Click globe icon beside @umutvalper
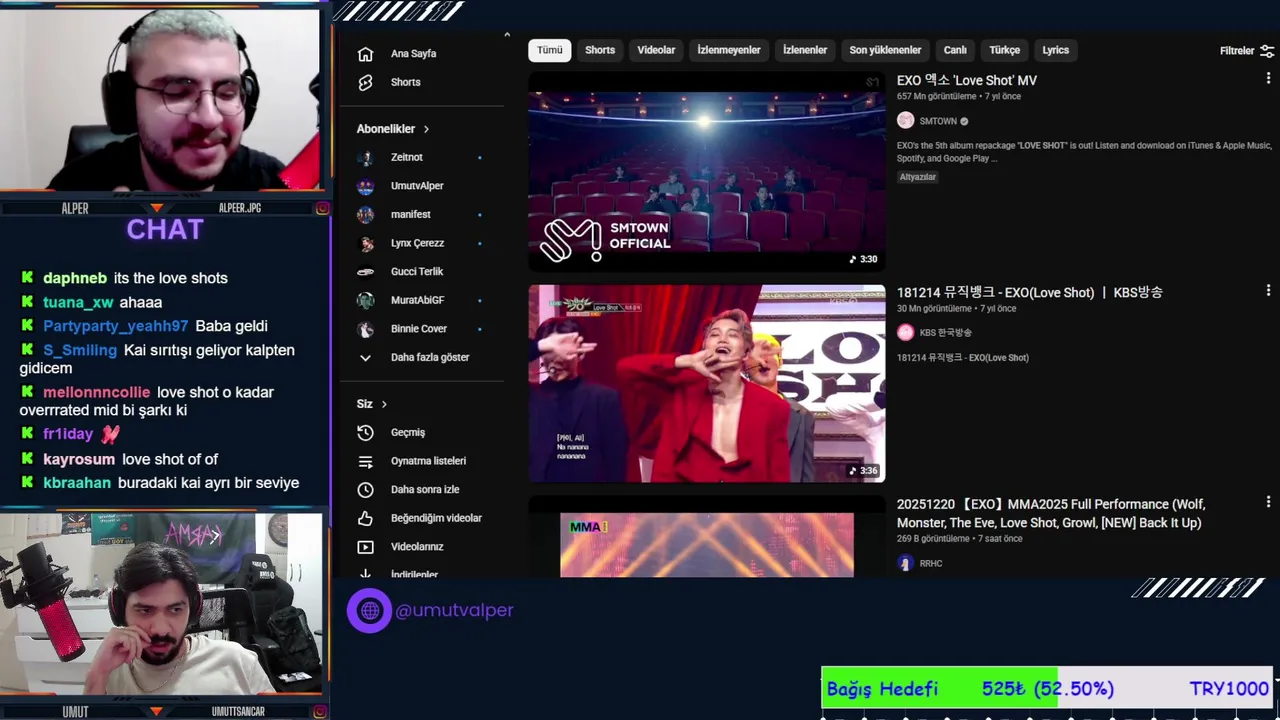 coord(369,610)
